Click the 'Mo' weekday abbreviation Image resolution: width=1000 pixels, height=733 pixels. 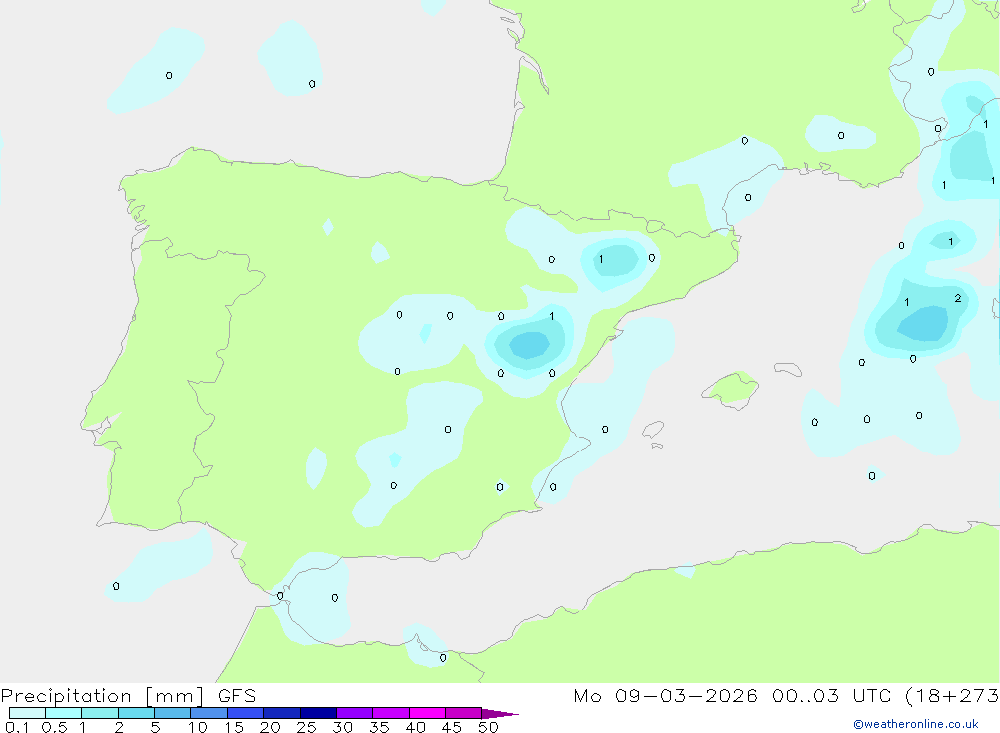[587, 696]
